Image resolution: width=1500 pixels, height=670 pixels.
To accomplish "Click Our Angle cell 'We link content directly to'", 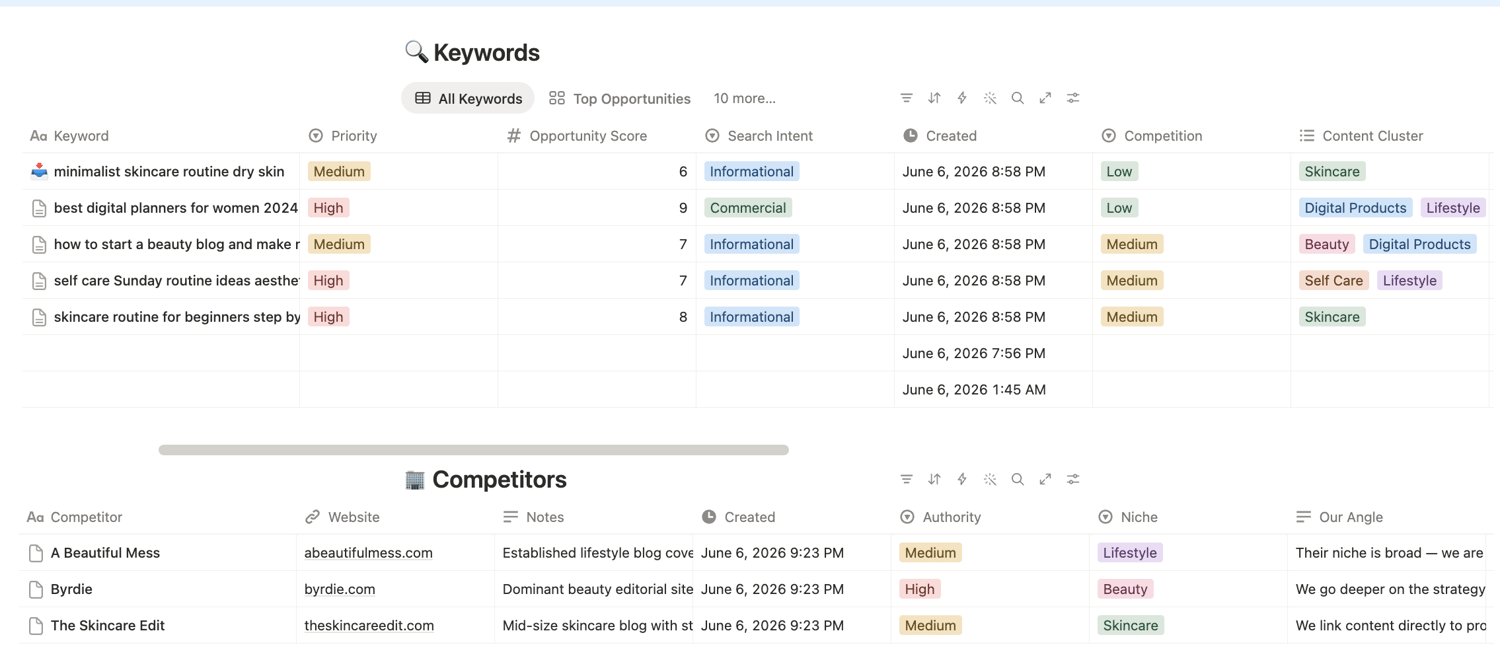I will tap(1387, 626).
